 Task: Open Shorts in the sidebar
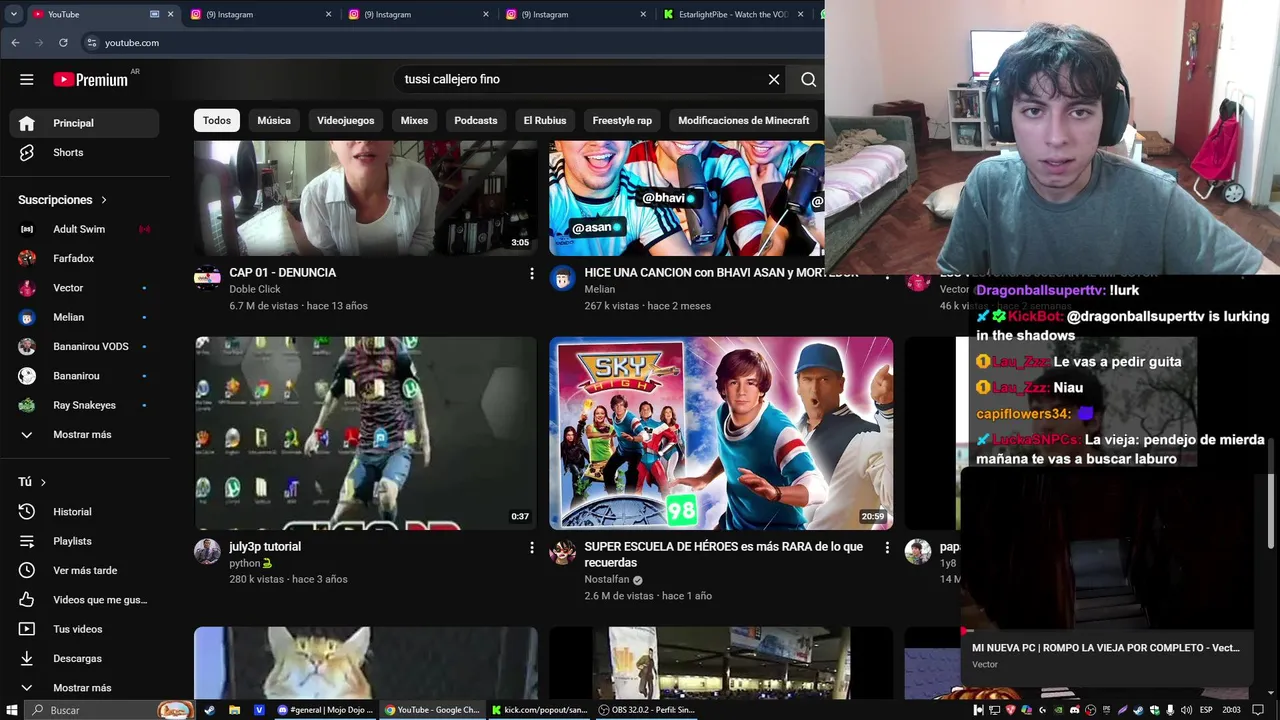(x=84, y=152)
